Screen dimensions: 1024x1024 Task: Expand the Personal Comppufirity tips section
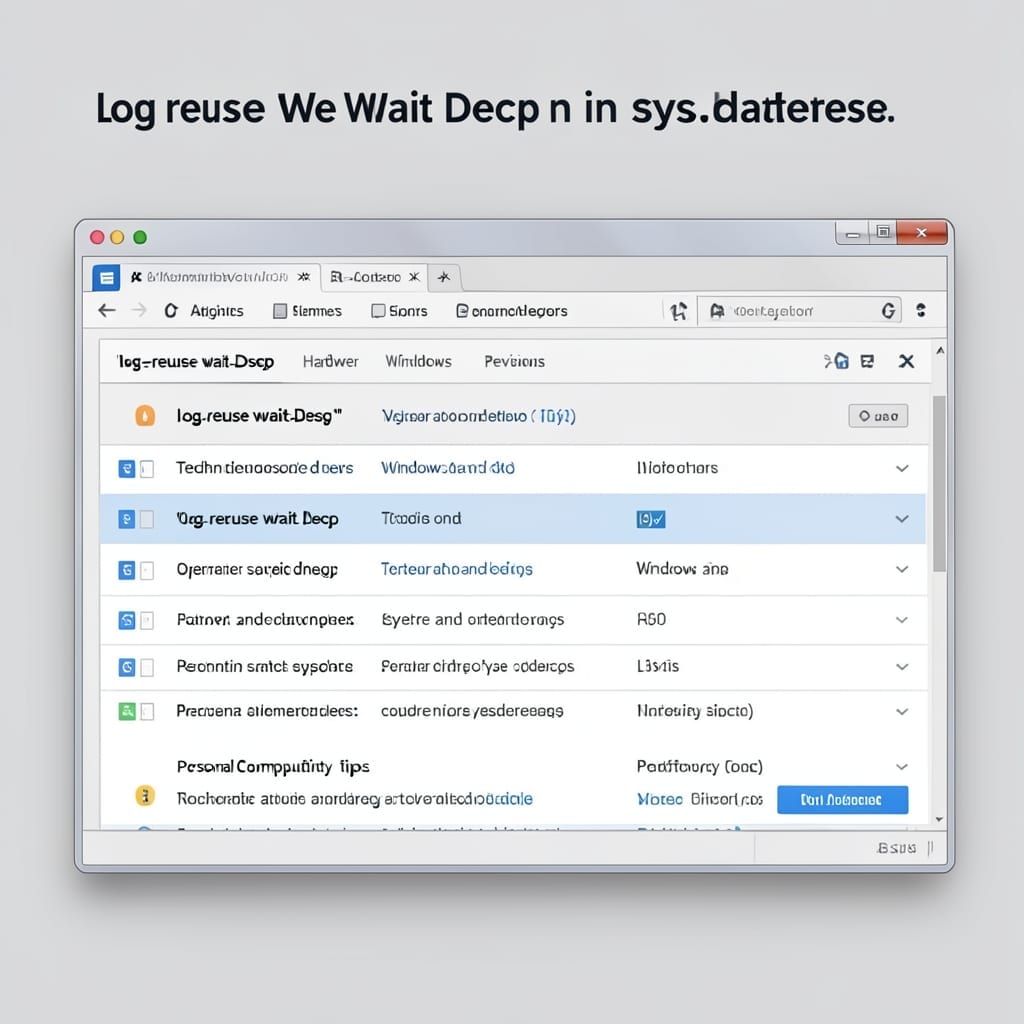(902, 767)
